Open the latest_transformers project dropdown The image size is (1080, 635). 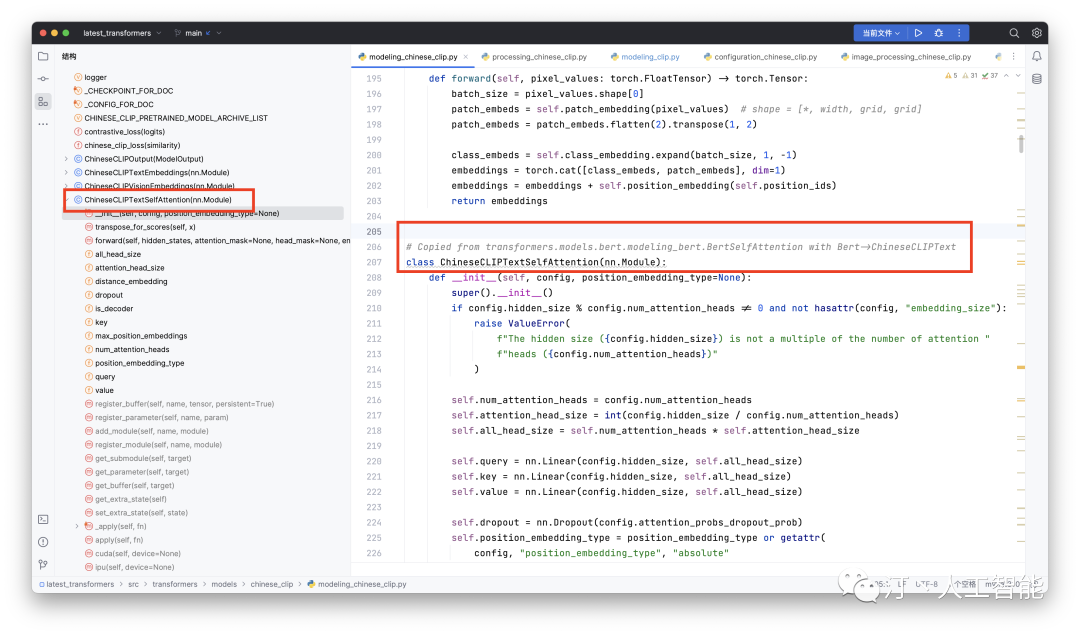[x=122, y=33]
